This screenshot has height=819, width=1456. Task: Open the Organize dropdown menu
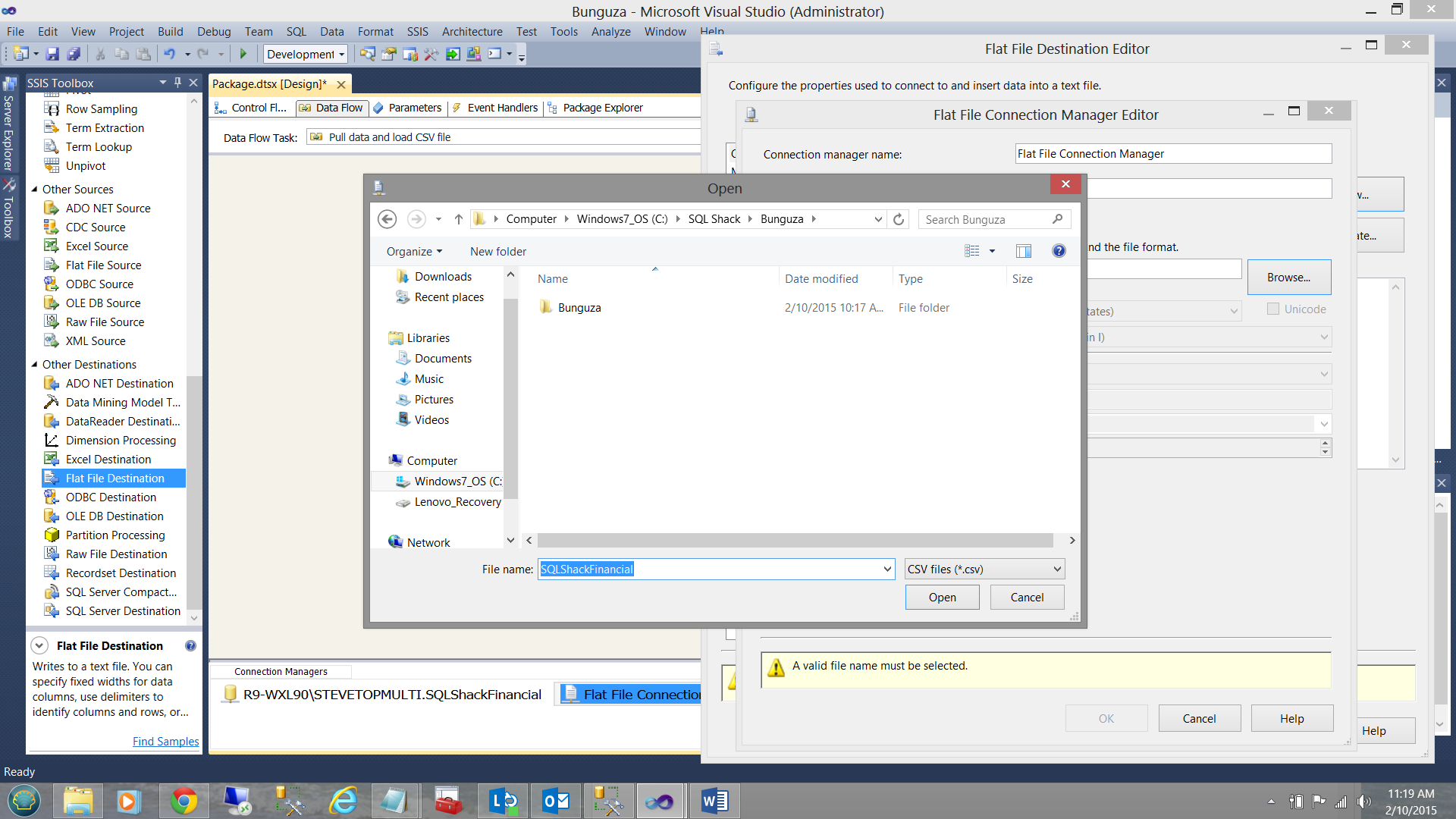pyautogui.click(x=414, y=252)
